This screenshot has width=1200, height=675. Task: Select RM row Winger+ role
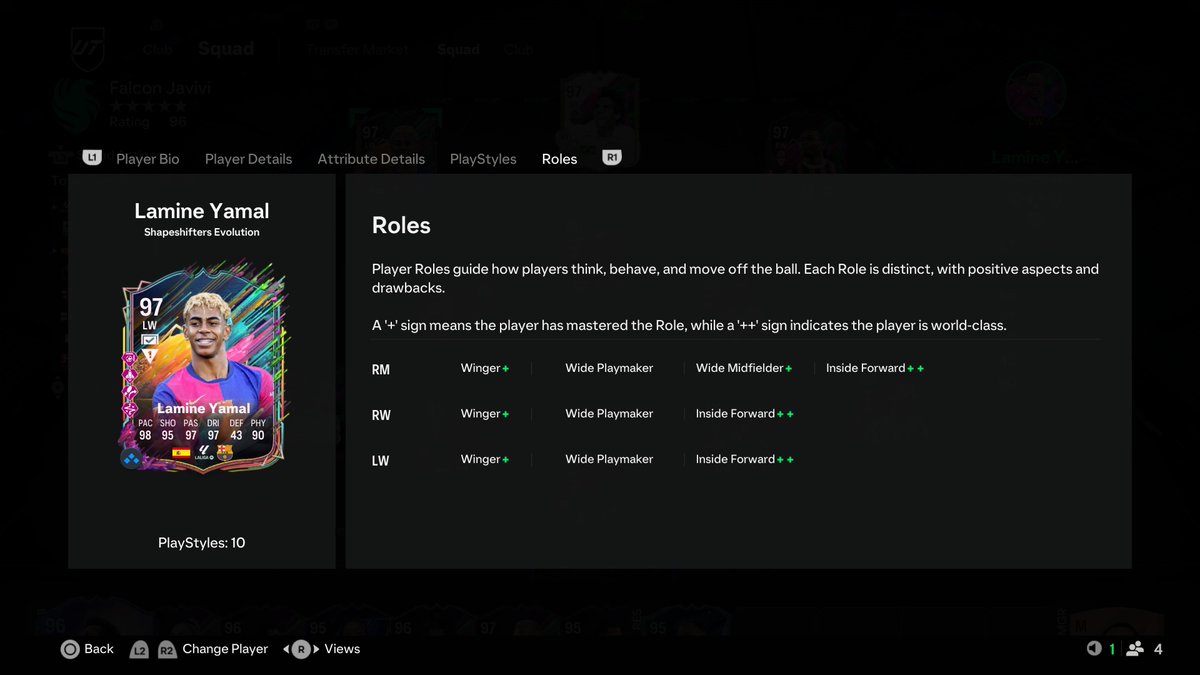point(485,368)
